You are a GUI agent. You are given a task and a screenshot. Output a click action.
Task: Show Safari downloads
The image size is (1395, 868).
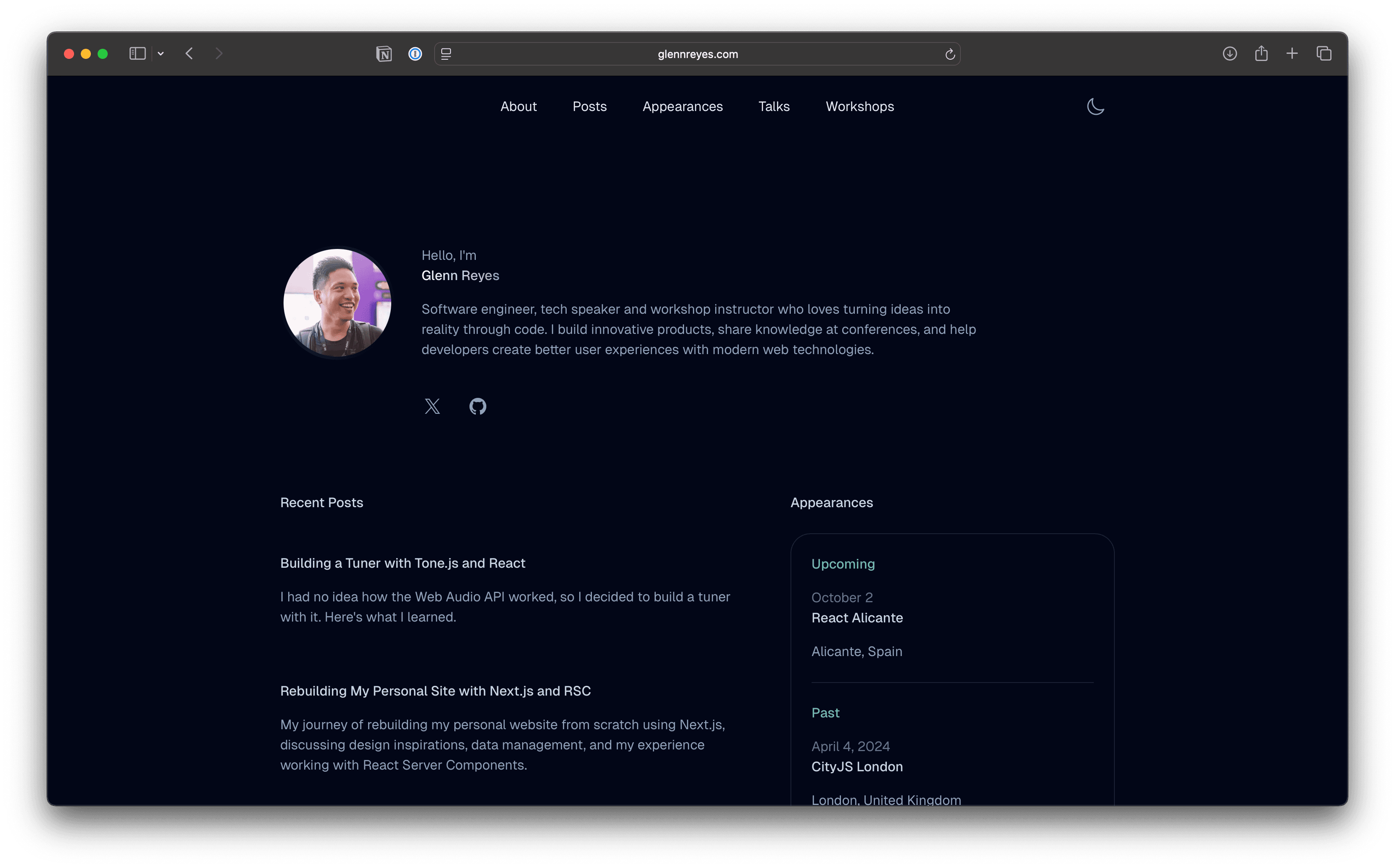1230,53
